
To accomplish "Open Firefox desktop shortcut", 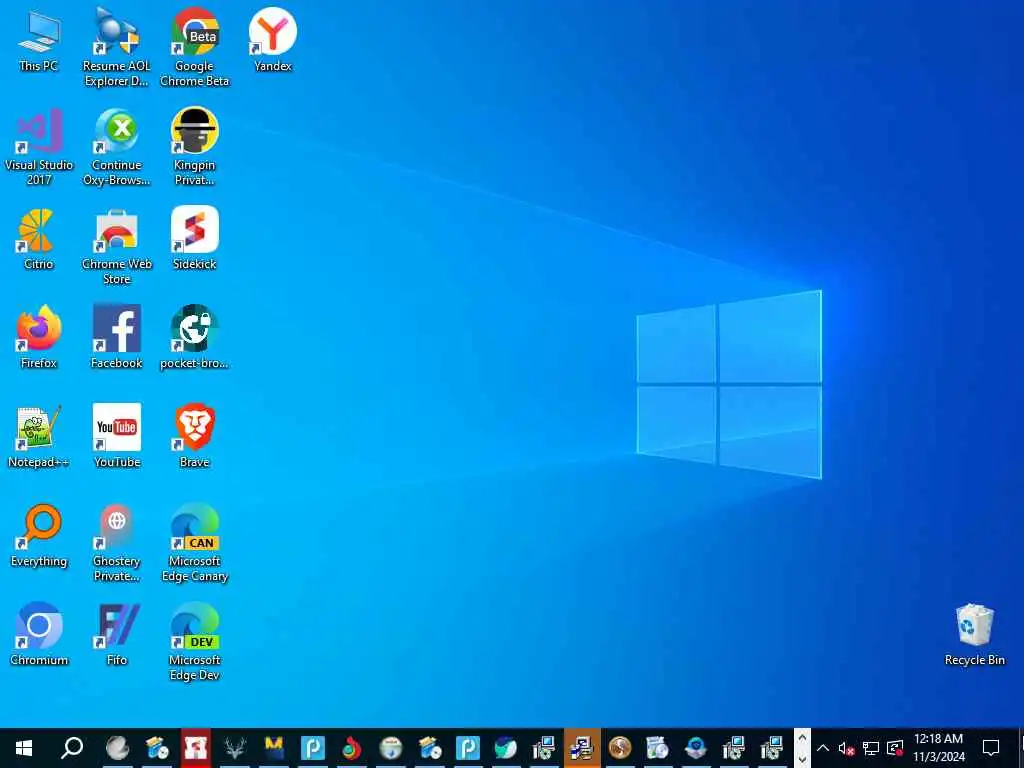I will (x=39, y=338).
